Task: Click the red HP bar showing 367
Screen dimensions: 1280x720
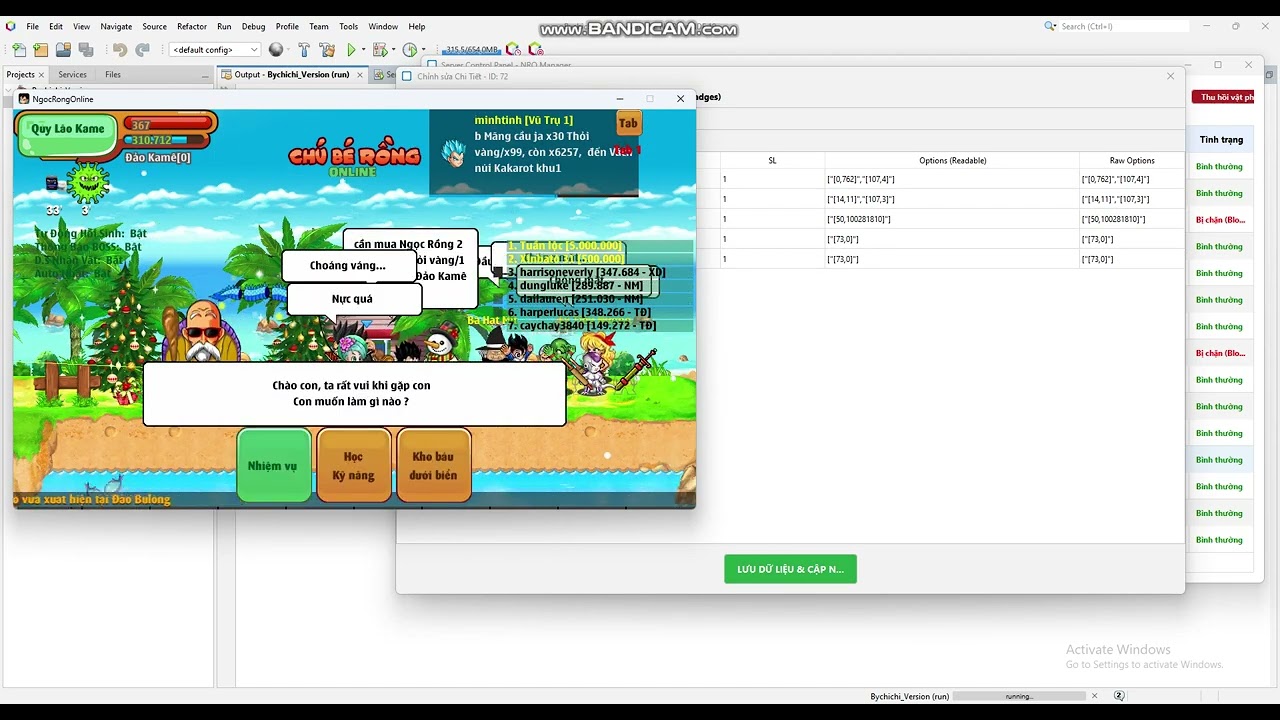Action: [170, 125]
